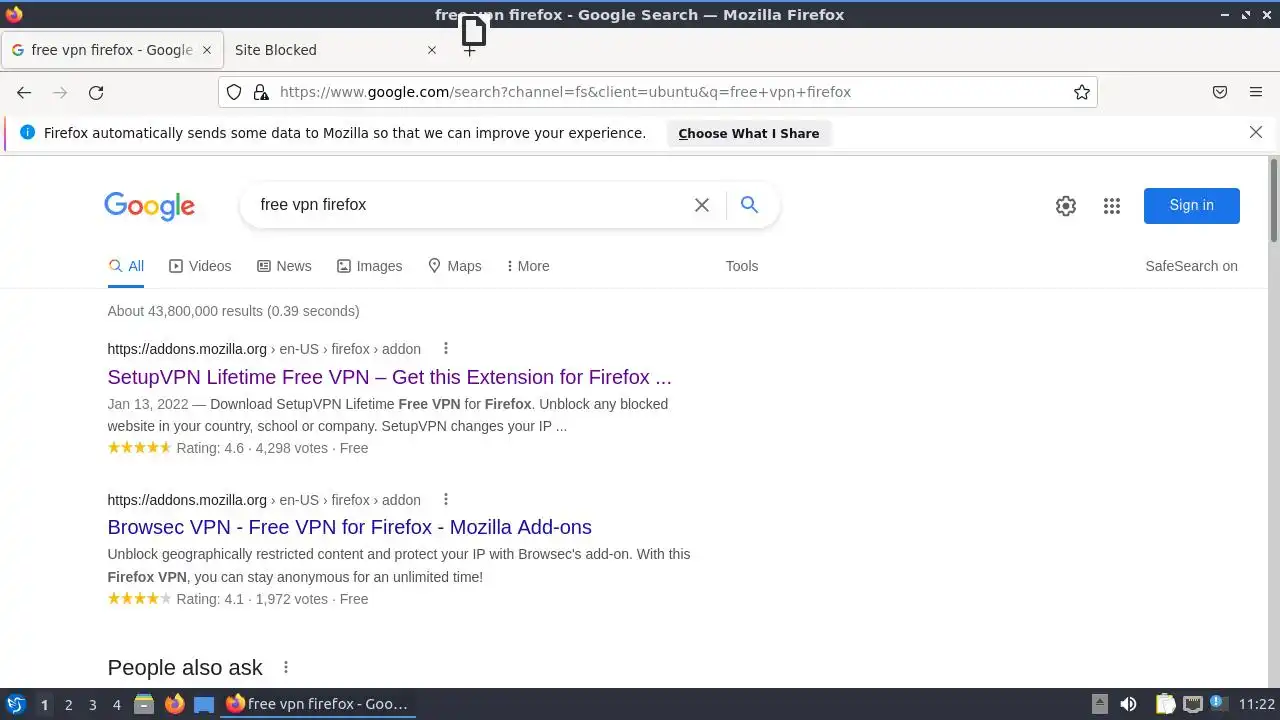Screen dimensions: 1280x720
Task: Open the volume control in tray
Action: (x=1128, y=704)
